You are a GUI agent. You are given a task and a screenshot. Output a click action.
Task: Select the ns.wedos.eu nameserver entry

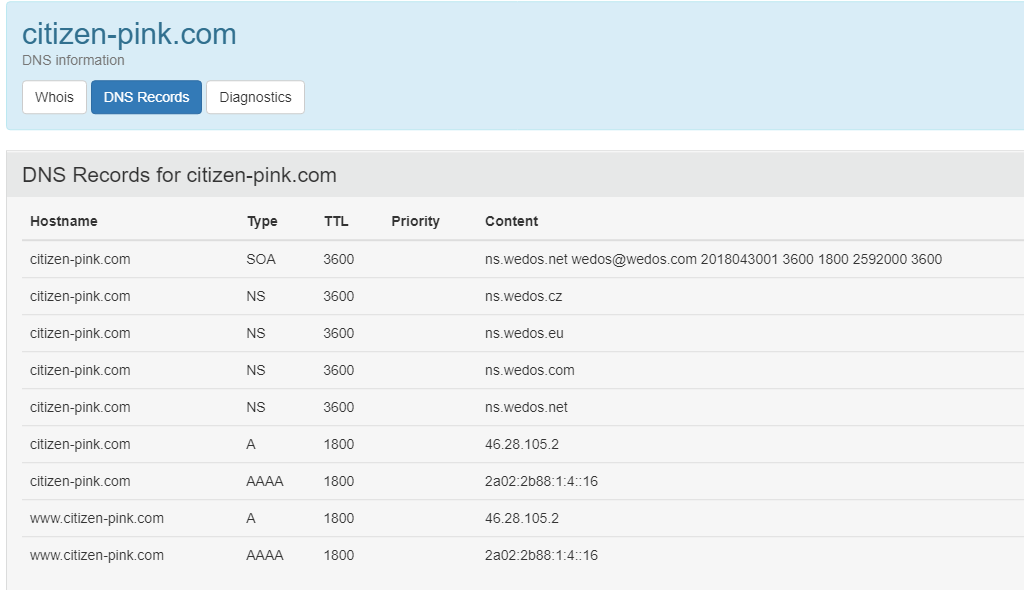pos(524,333)
